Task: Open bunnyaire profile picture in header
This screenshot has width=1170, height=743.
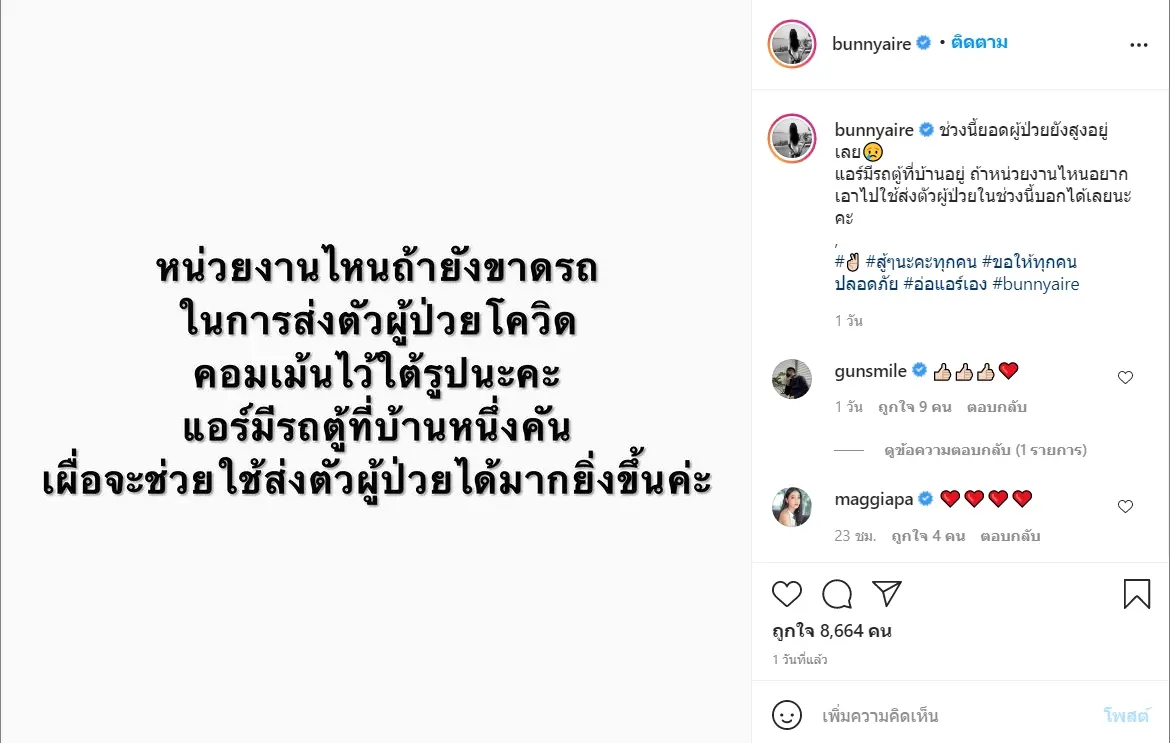Action: 792,44
